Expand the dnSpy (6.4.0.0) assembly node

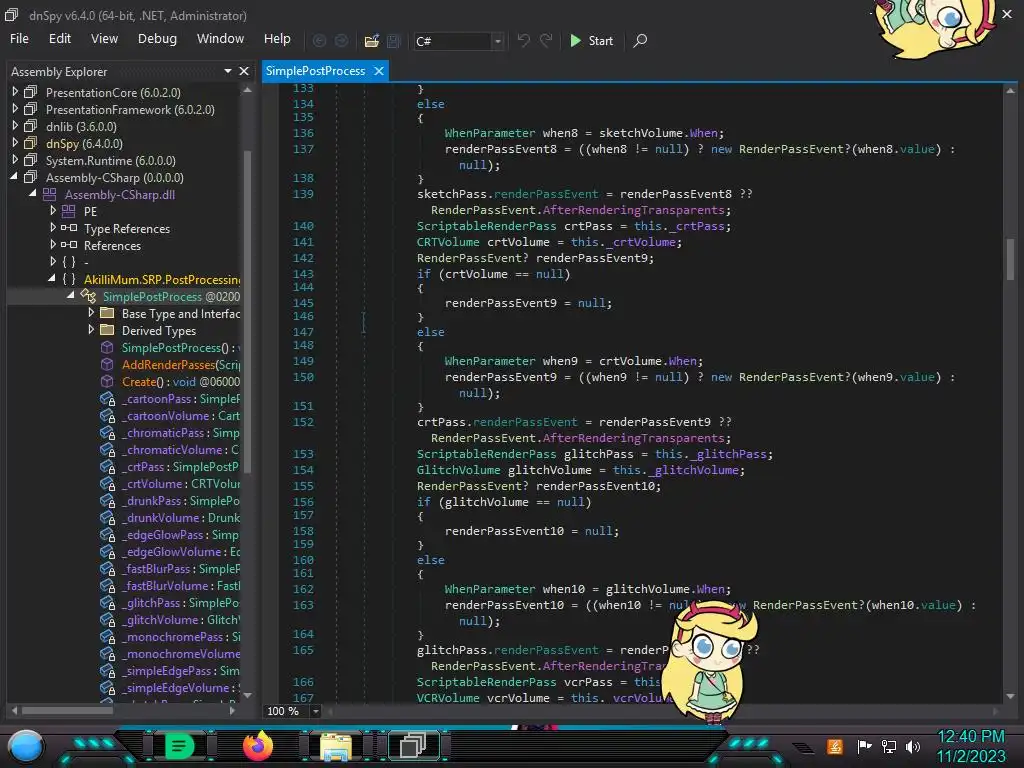click(15, 143)
